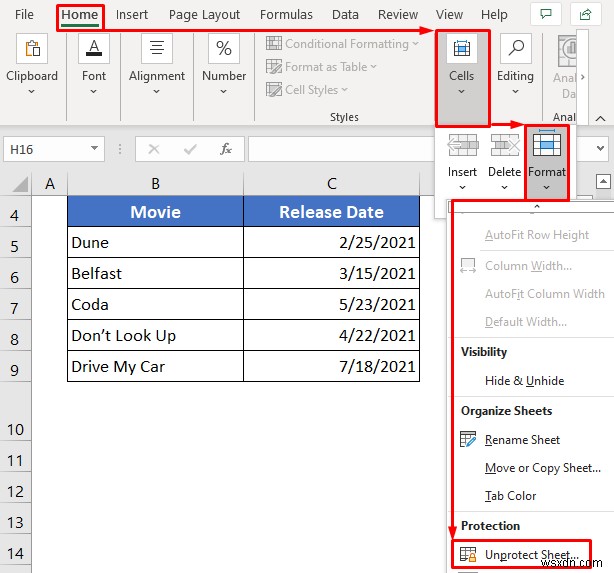Image resolution: width=614 pixels, height=573 pixels.
Task: Click the vertical scrollbar up arrow
Action: 603,182
